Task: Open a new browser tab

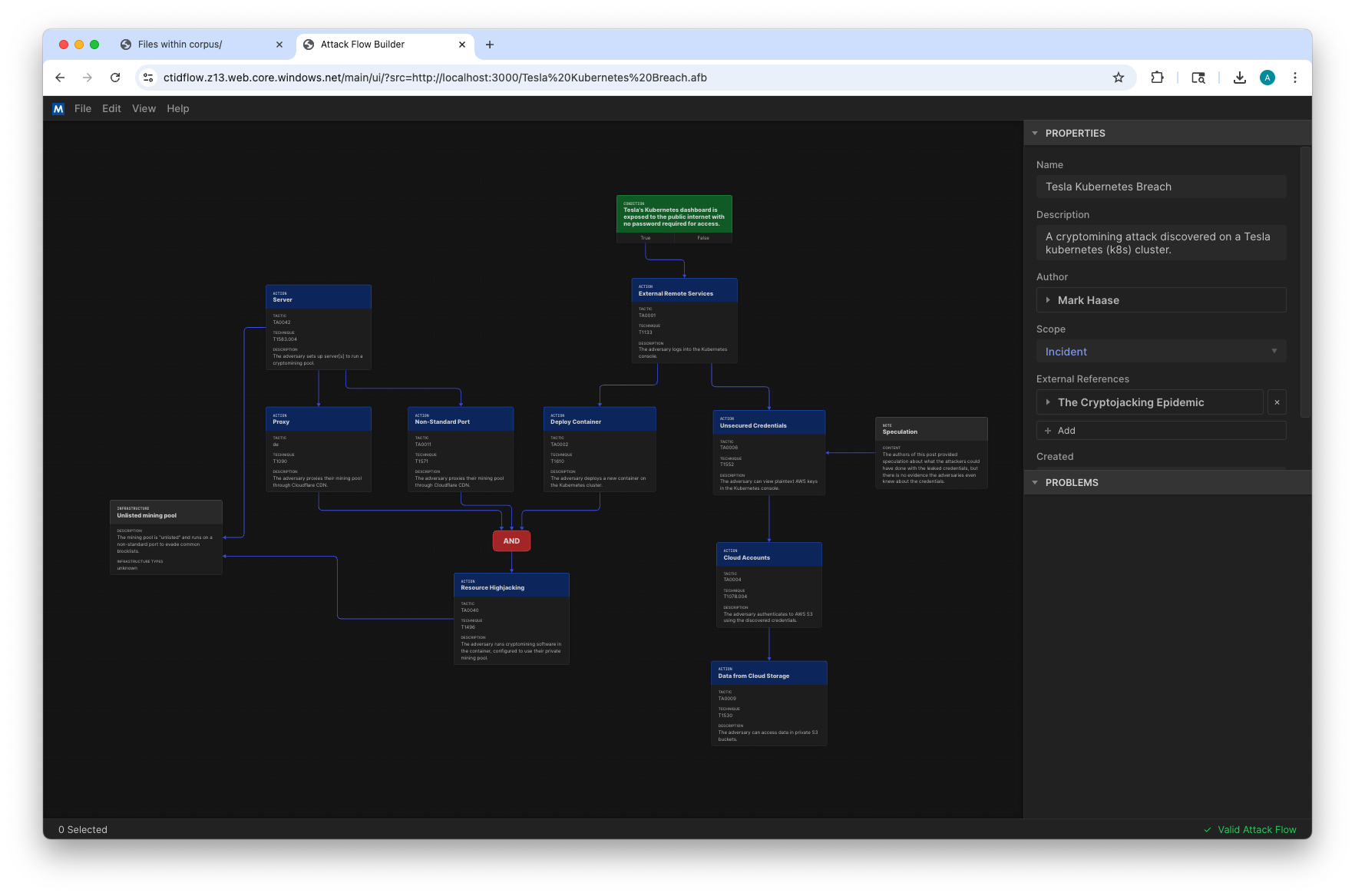Action: click(490, 45)
